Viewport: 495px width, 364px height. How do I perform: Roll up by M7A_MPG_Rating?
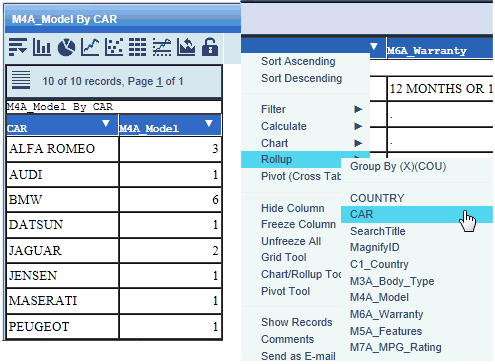click(x=396, y=348)
